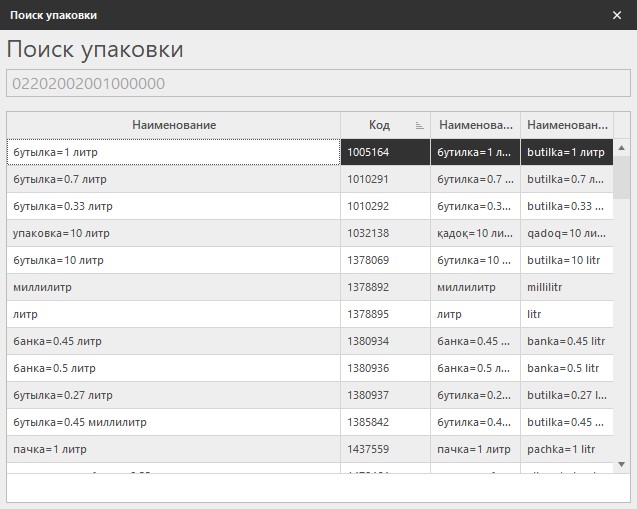Click the last column Наименован... header
The height and width of the screenshot is (509, 637).
(x=566, y=125)
